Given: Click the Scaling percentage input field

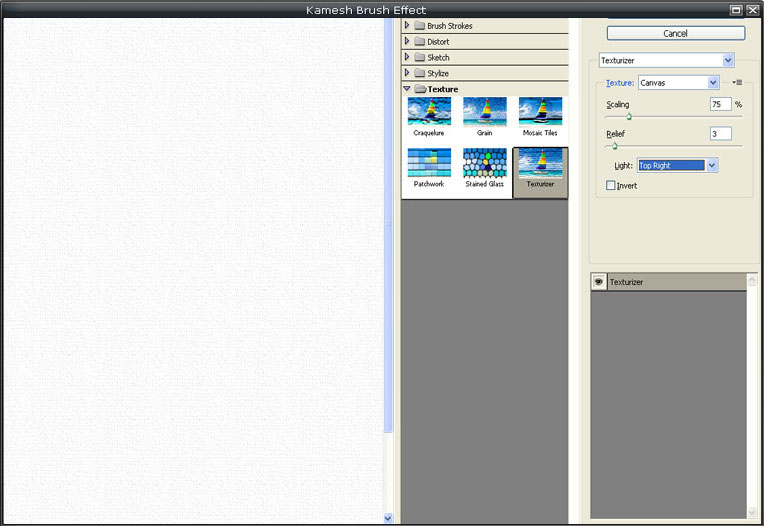Looking at the screenshot, I should [x=721, y=104].
